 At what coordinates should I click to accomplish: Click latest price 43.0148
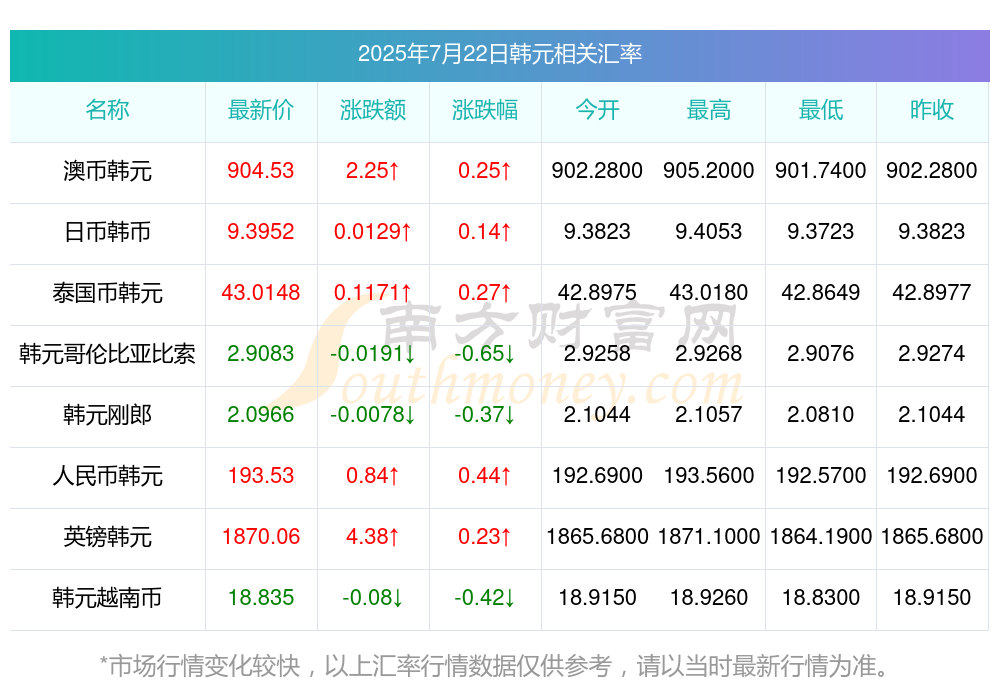261,292
